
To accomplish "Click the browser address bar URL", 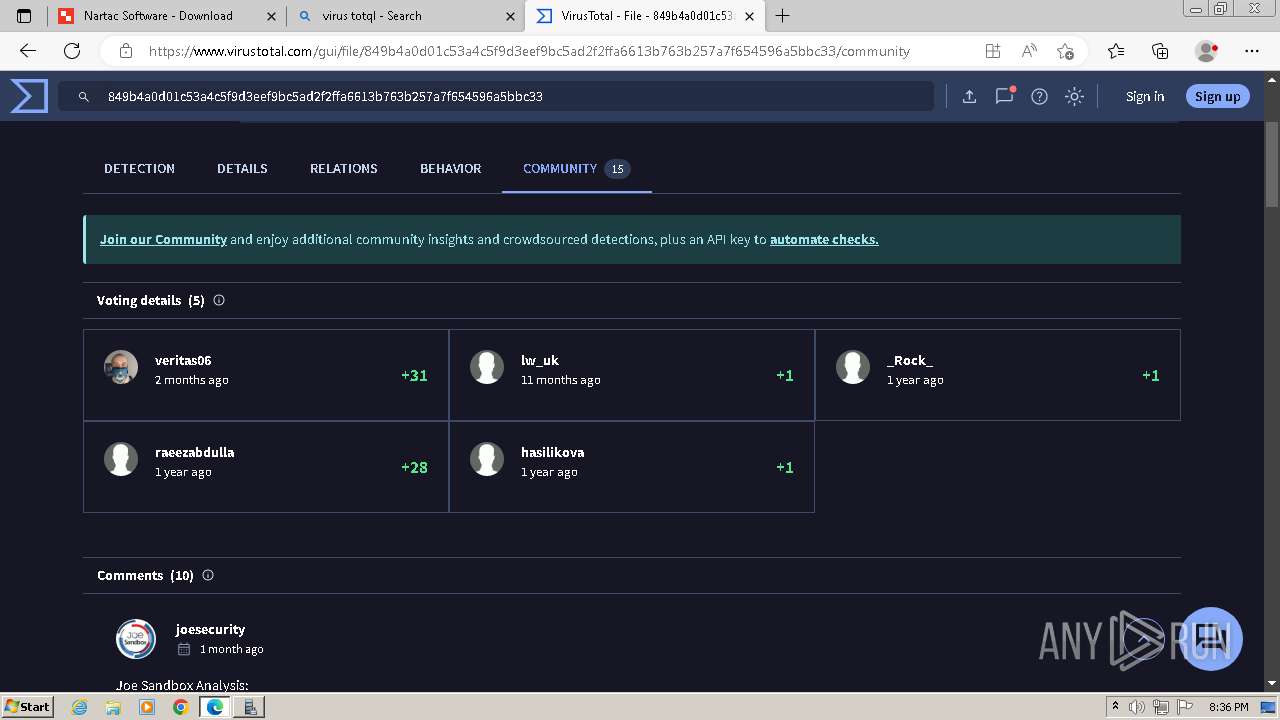I will [x=529, y=51].
